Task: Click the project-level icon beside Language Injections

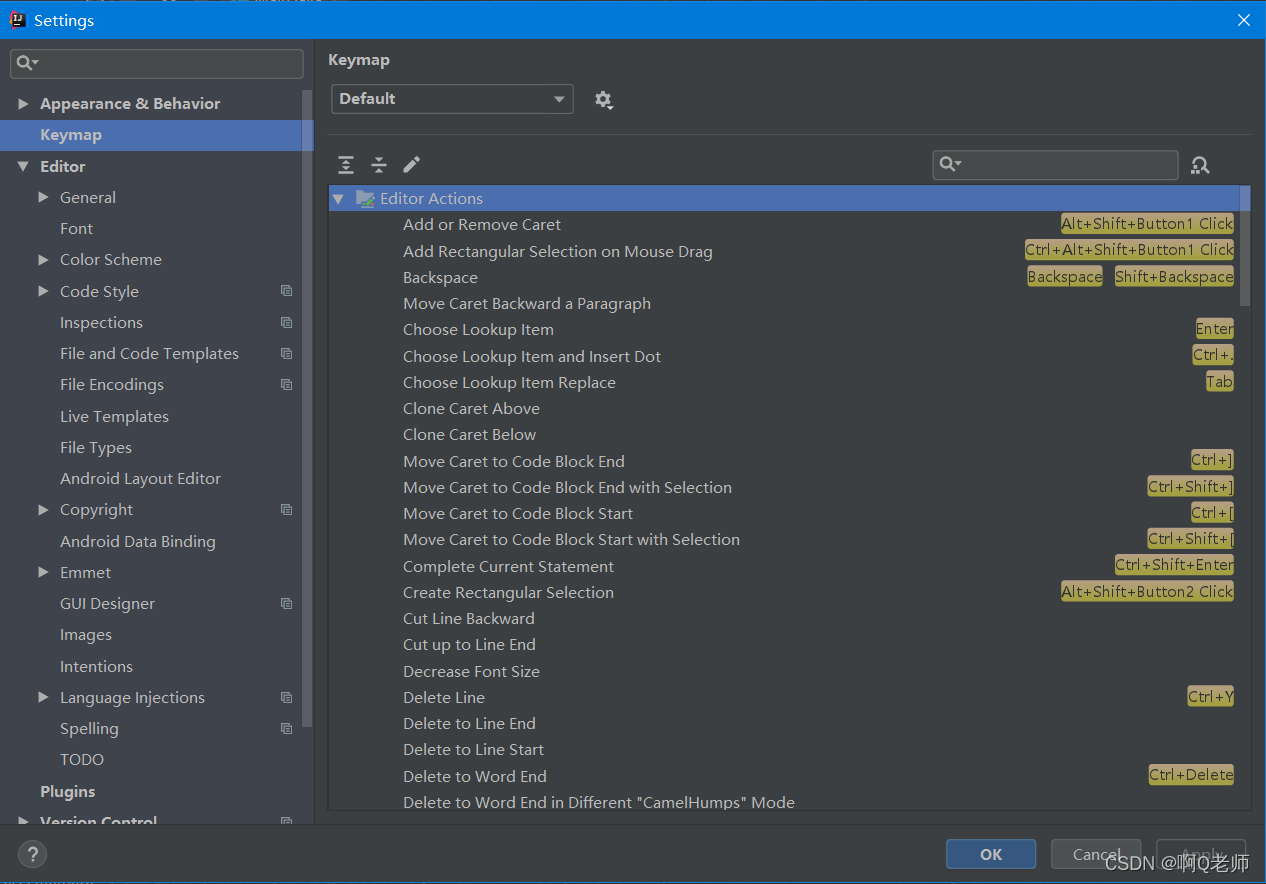Action: tap(287, 697)
